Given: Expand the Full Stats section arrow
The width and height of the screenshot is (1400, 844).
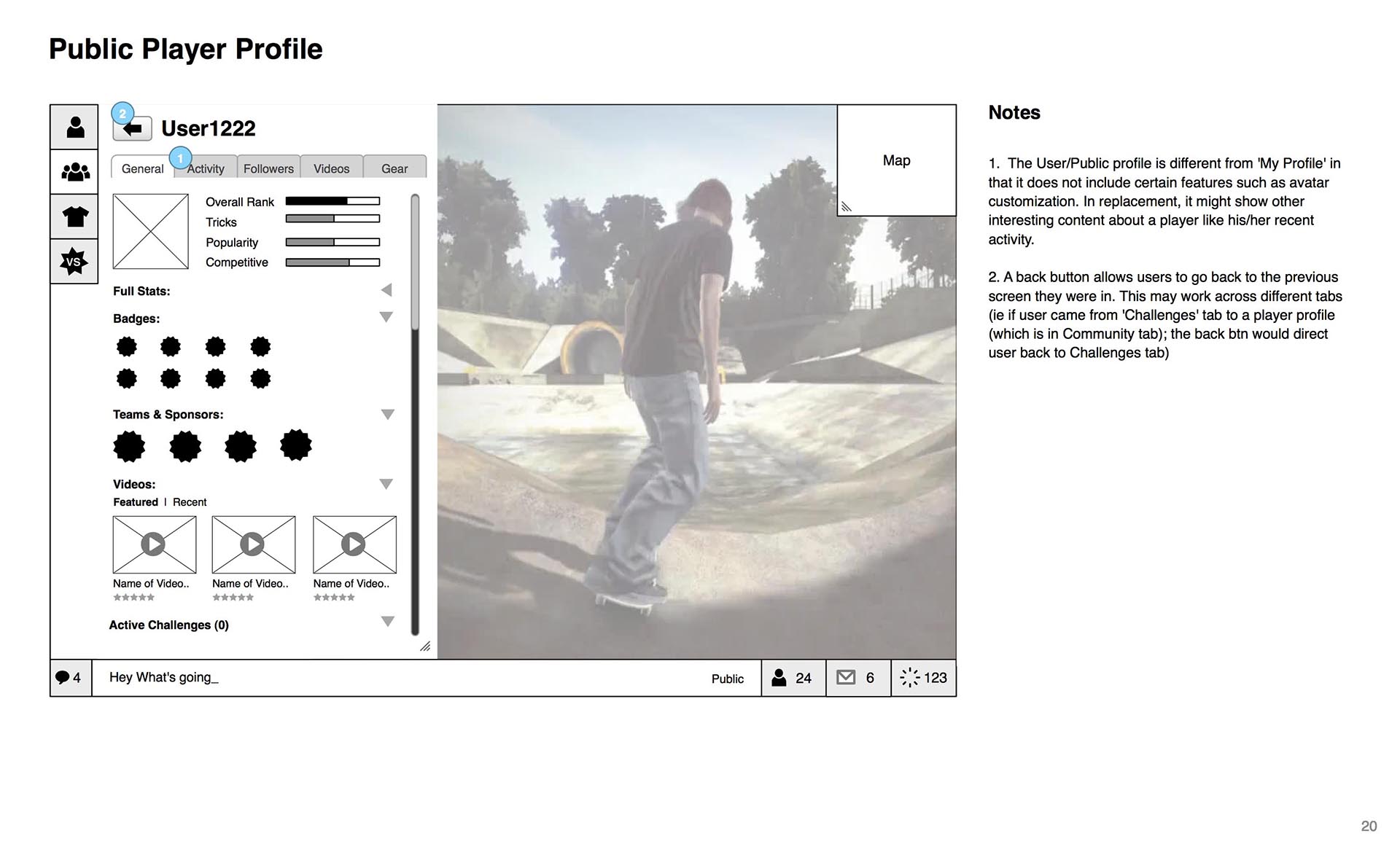Looking at the screenshot, I should (386, 290).
